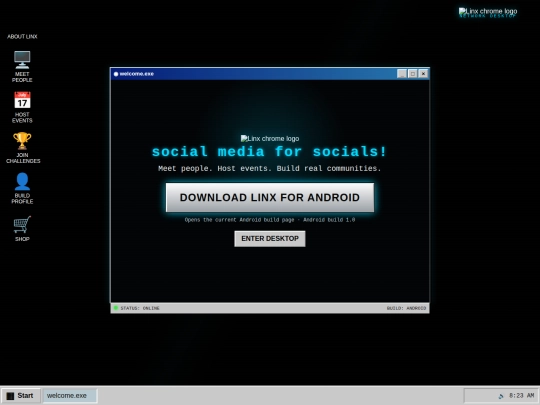The width and height of the screenshot is (540, 405).
Task: Click the Linx logo in the welcome window
Action: [x=270, y=138]
